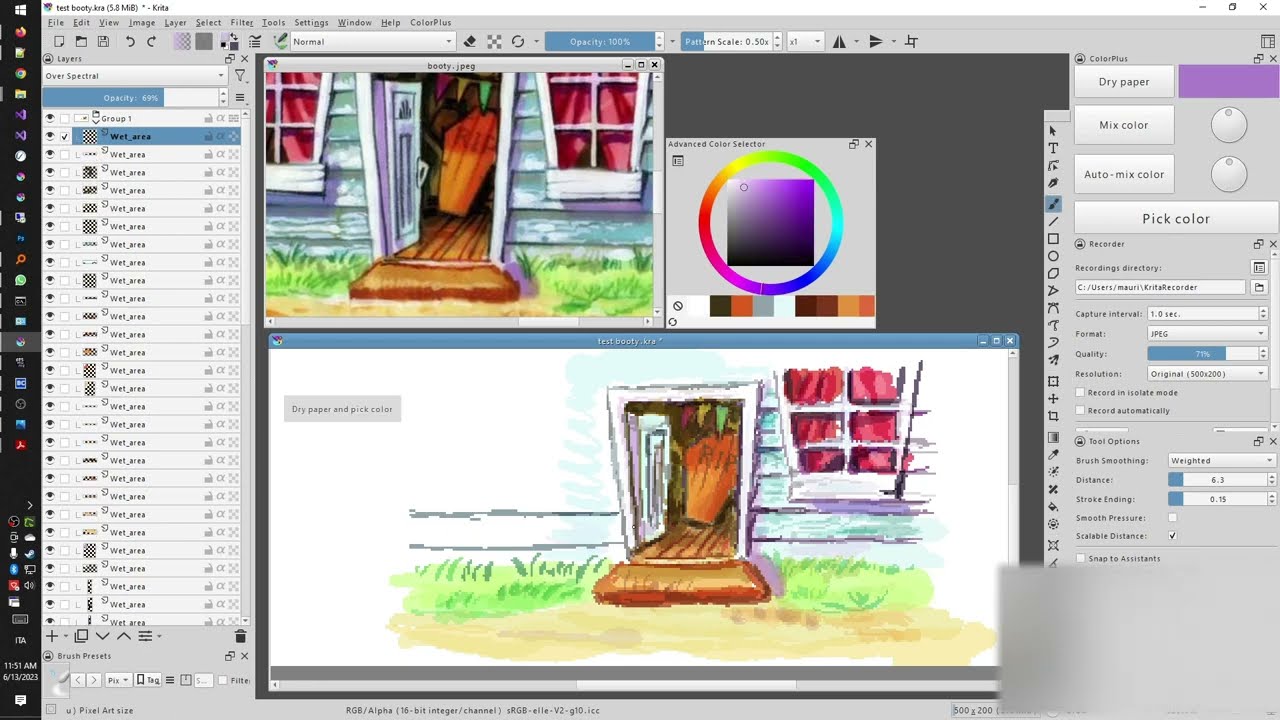Image resolution: width=1280 pixels, height=720 pixels.
Task: Open the Pix brush tag dropdown
Action: 118,680
